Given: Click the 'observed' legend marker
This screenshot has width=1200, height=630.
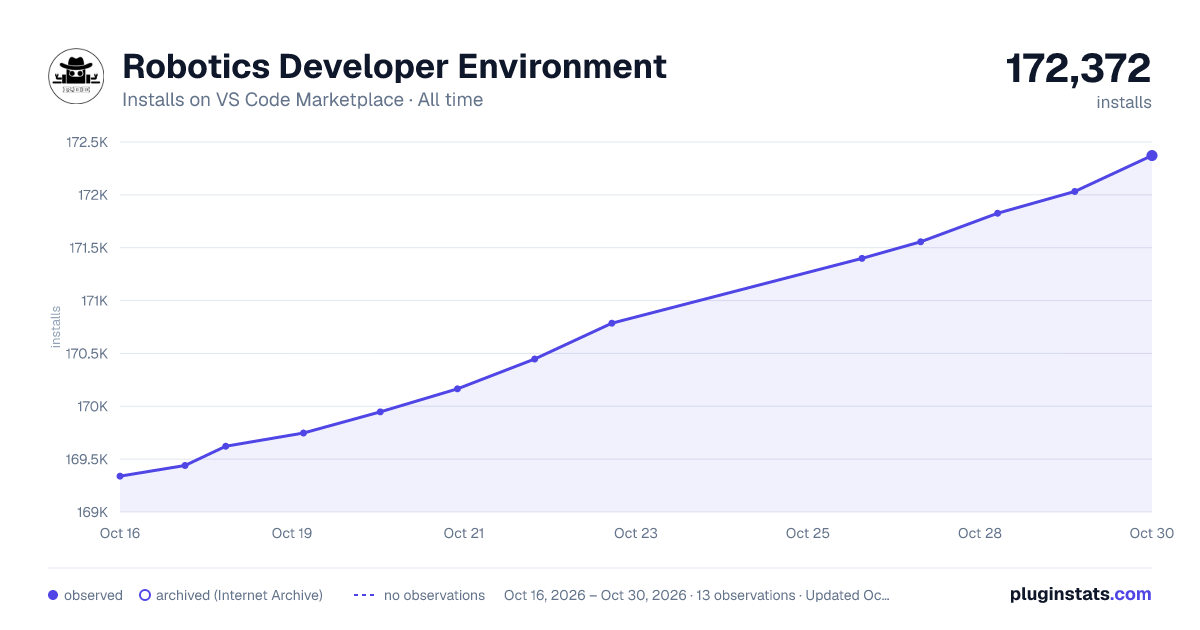Looking at the screenshot, I should [x=53, y=595].
